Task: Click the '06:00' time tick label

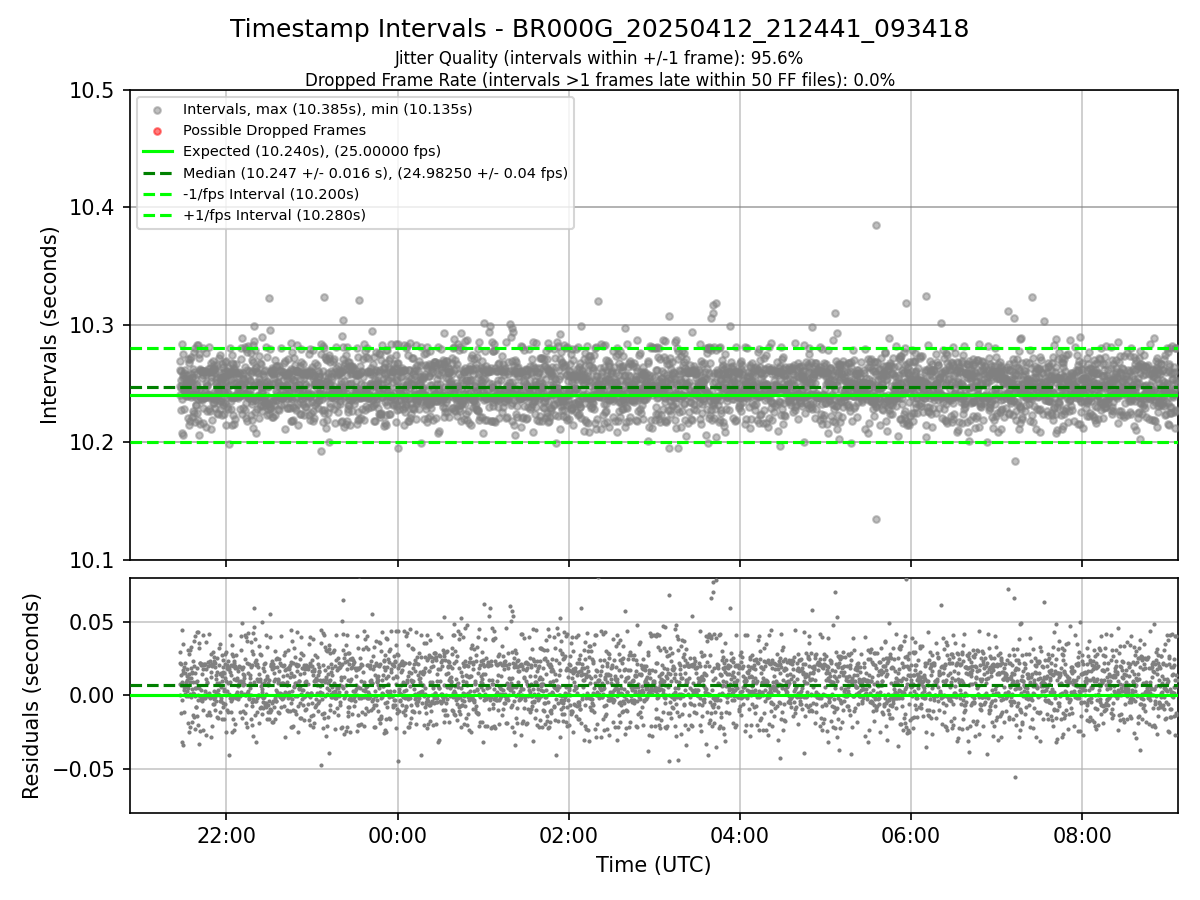Action: tap(911, 834)
